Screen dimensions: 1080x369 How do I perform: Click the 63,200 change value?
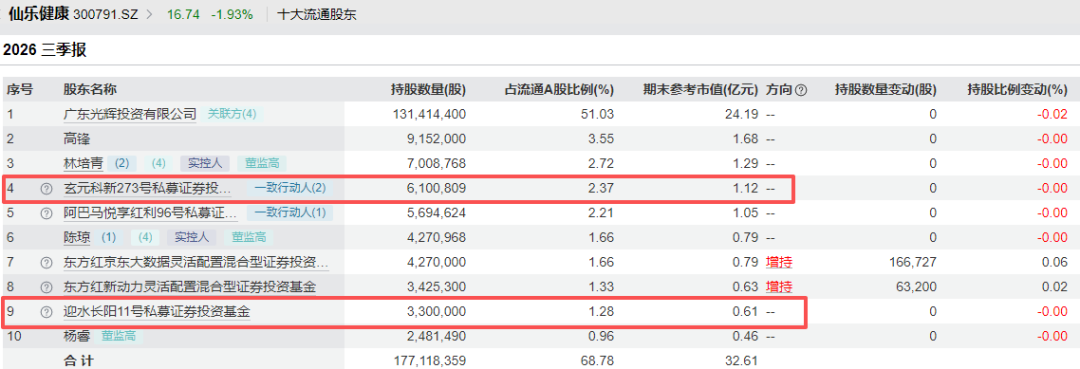(916, 287)
